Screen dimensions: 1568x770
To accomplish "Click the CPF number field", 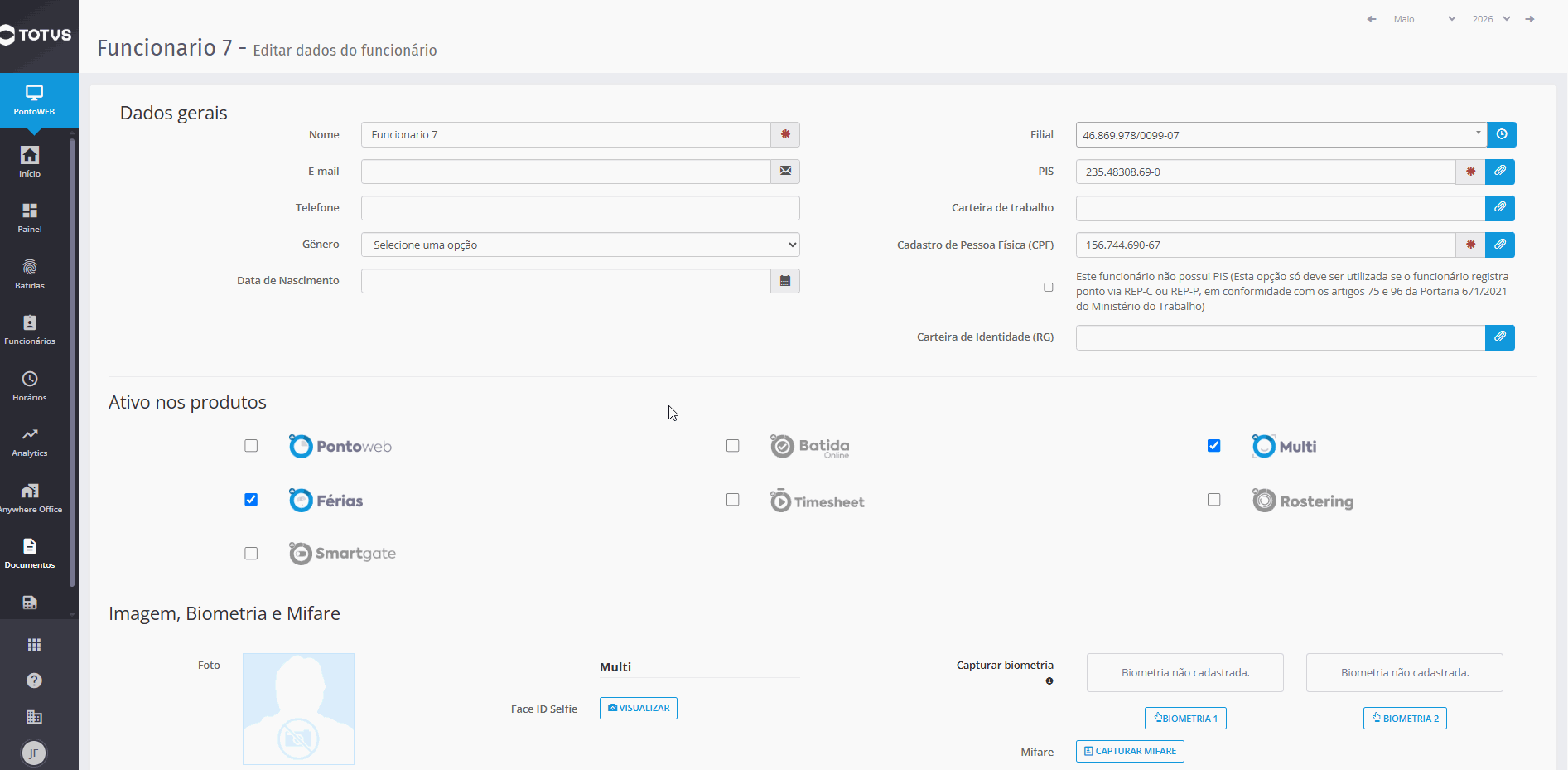I will tap(1266, 245).
